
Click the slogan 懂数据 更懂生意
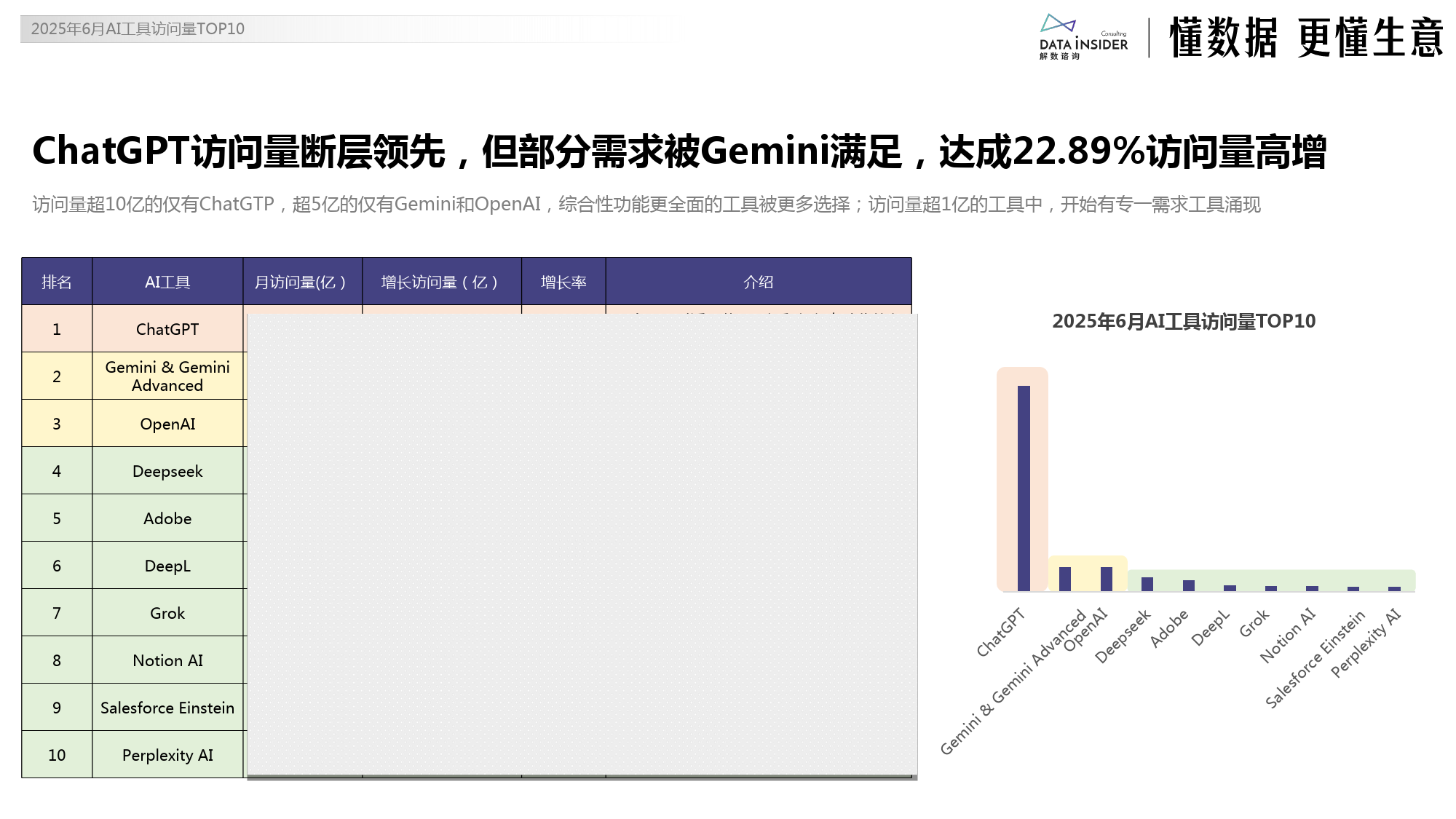1307,38
